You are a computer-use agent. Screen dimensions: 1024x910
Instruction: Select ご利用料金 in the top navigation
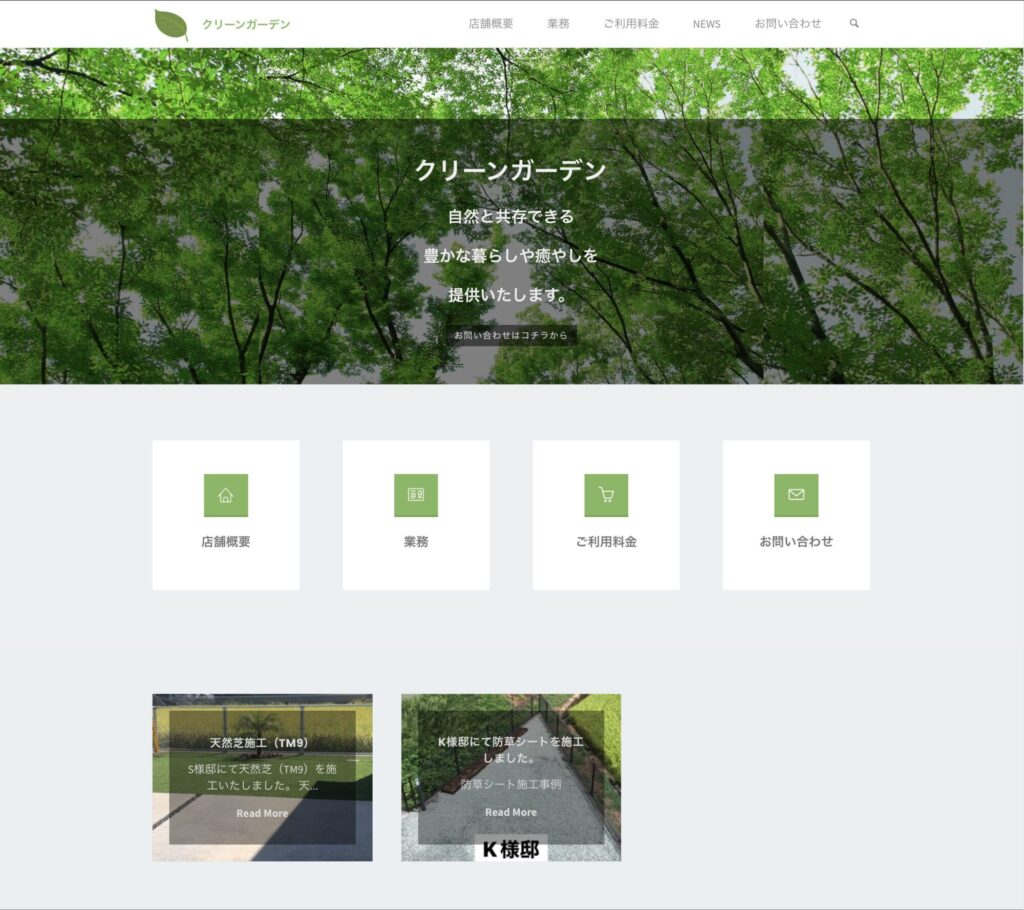pos(631,24)
